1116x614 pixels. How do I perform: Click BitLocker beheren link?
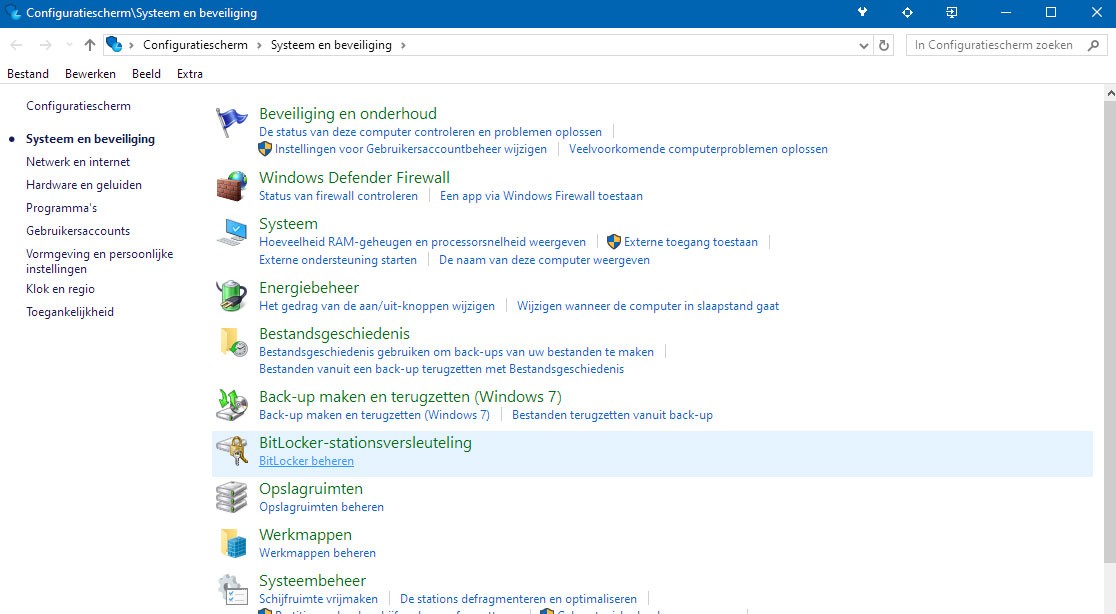[x=306, y=461]
